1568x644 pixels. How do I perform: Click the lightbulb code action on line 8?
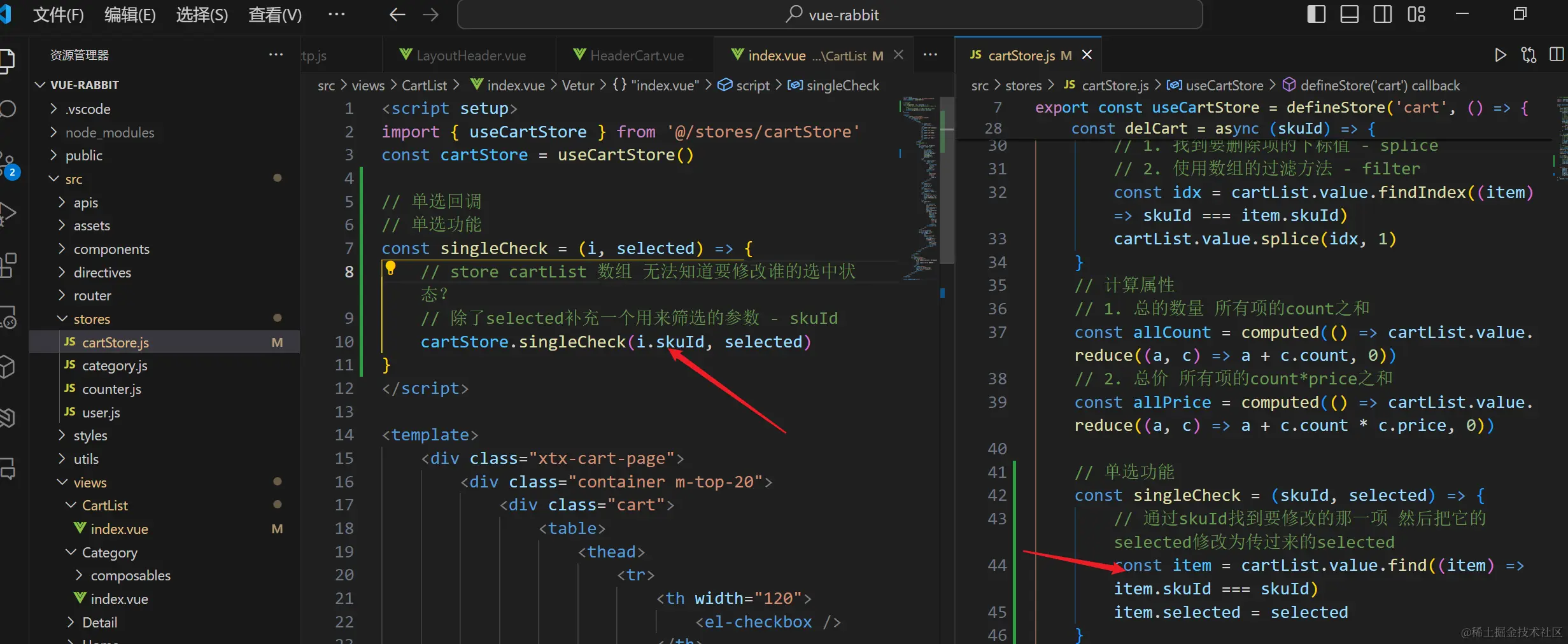(391, 268)
